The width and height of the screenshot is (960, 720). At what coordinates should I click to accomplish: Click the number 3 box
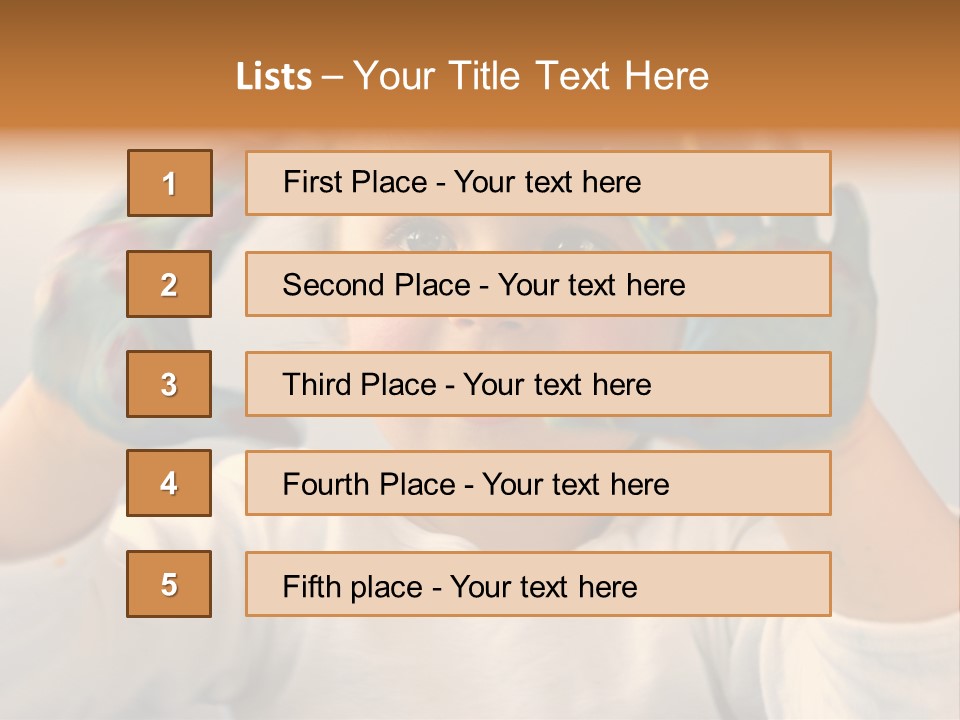click(169, 384)
